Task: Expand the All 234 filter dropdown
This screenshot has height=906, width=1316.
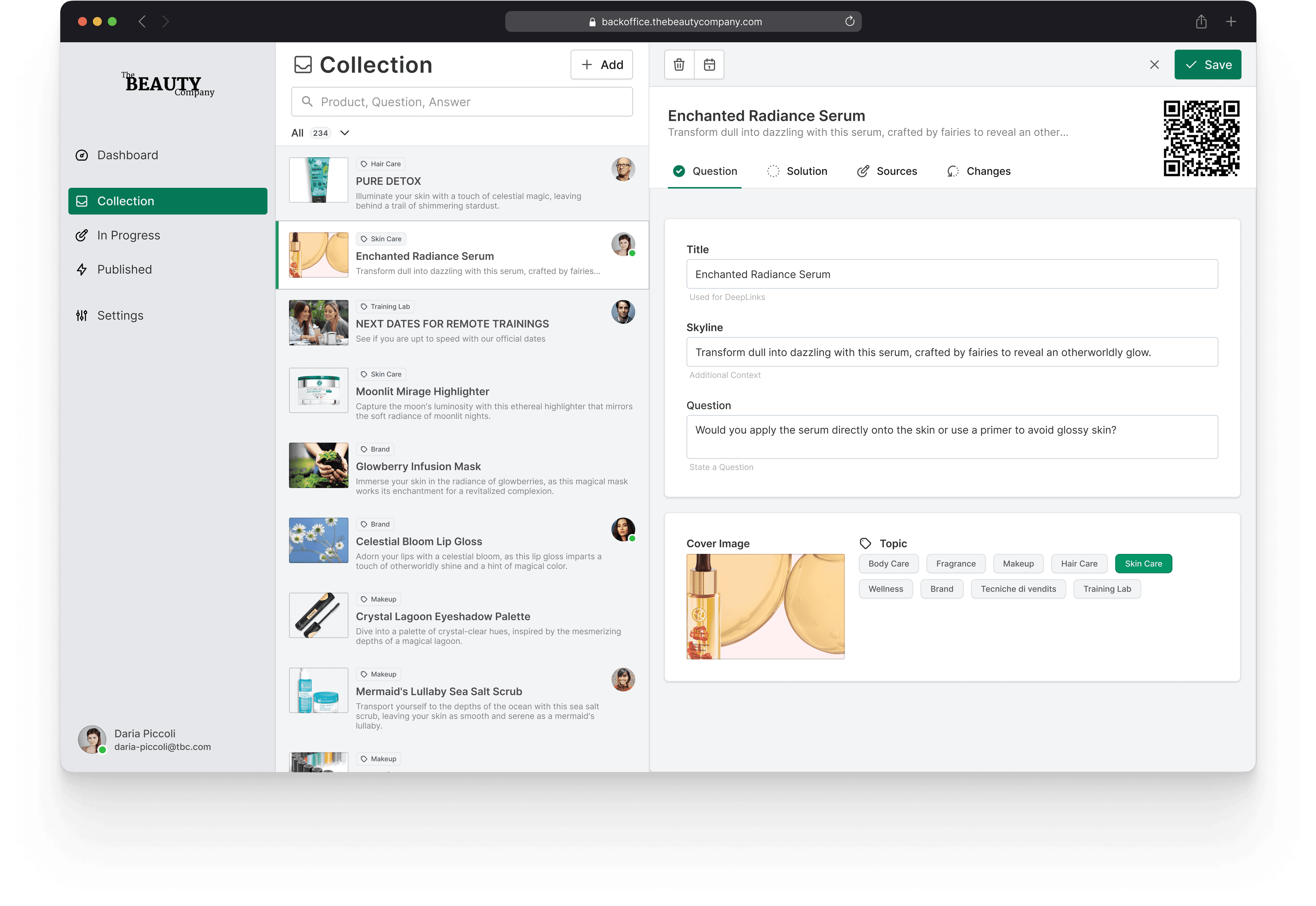Action: tap(344, 132)
